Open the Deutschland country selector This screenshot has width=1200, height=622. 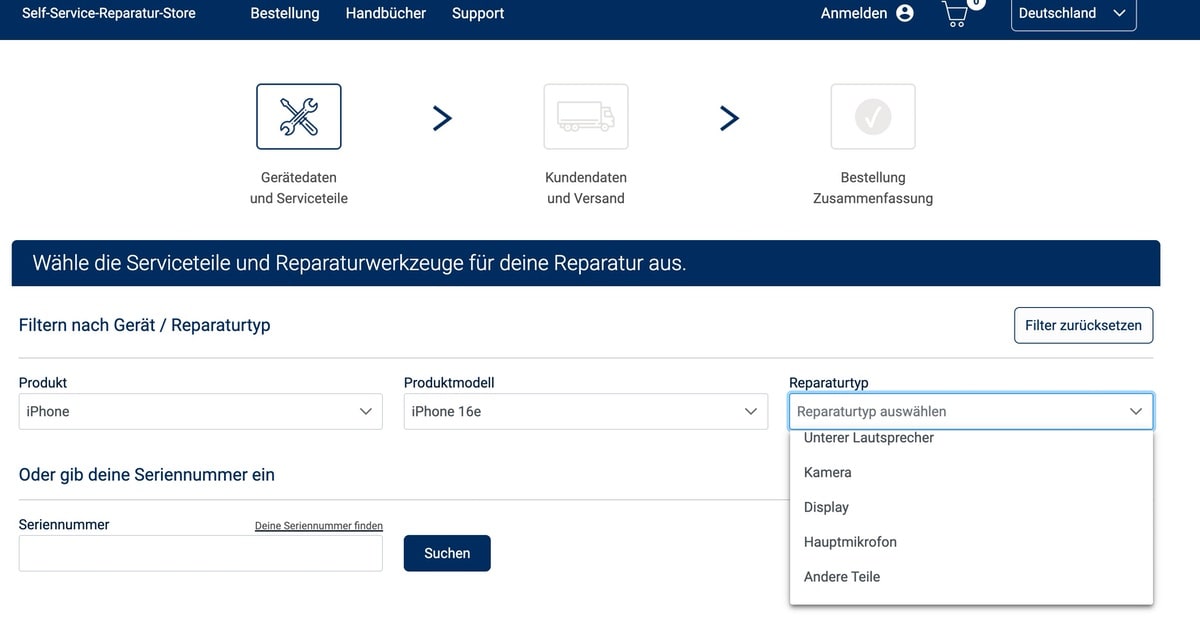pos(1073,14)
